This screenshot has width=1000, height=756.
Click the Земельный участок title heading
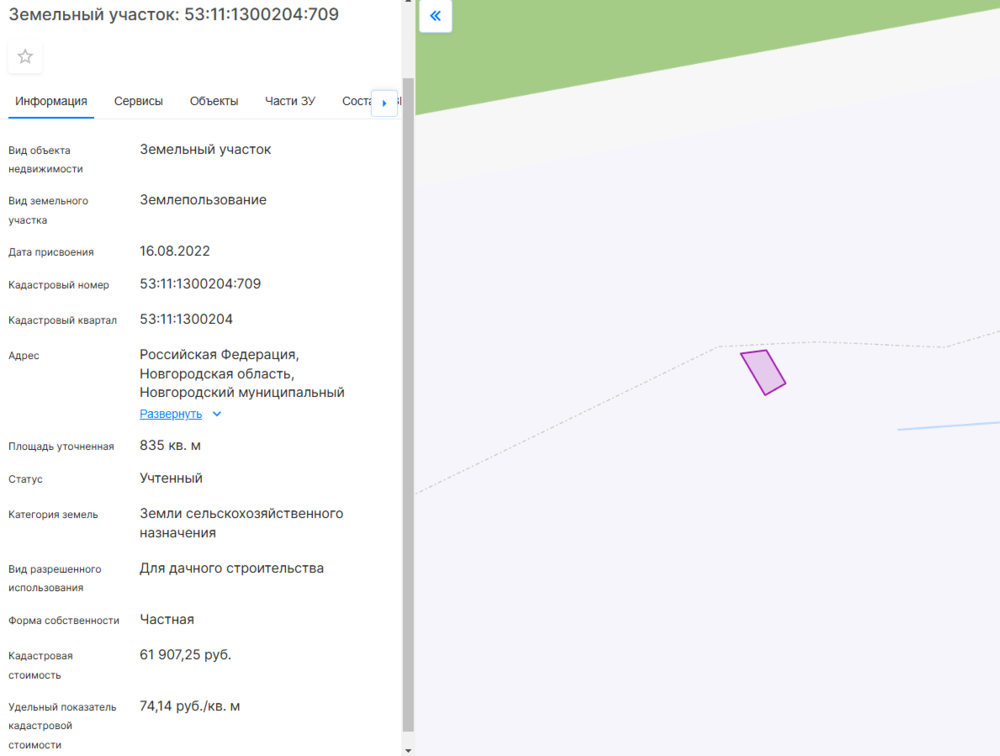coord(173,15)
